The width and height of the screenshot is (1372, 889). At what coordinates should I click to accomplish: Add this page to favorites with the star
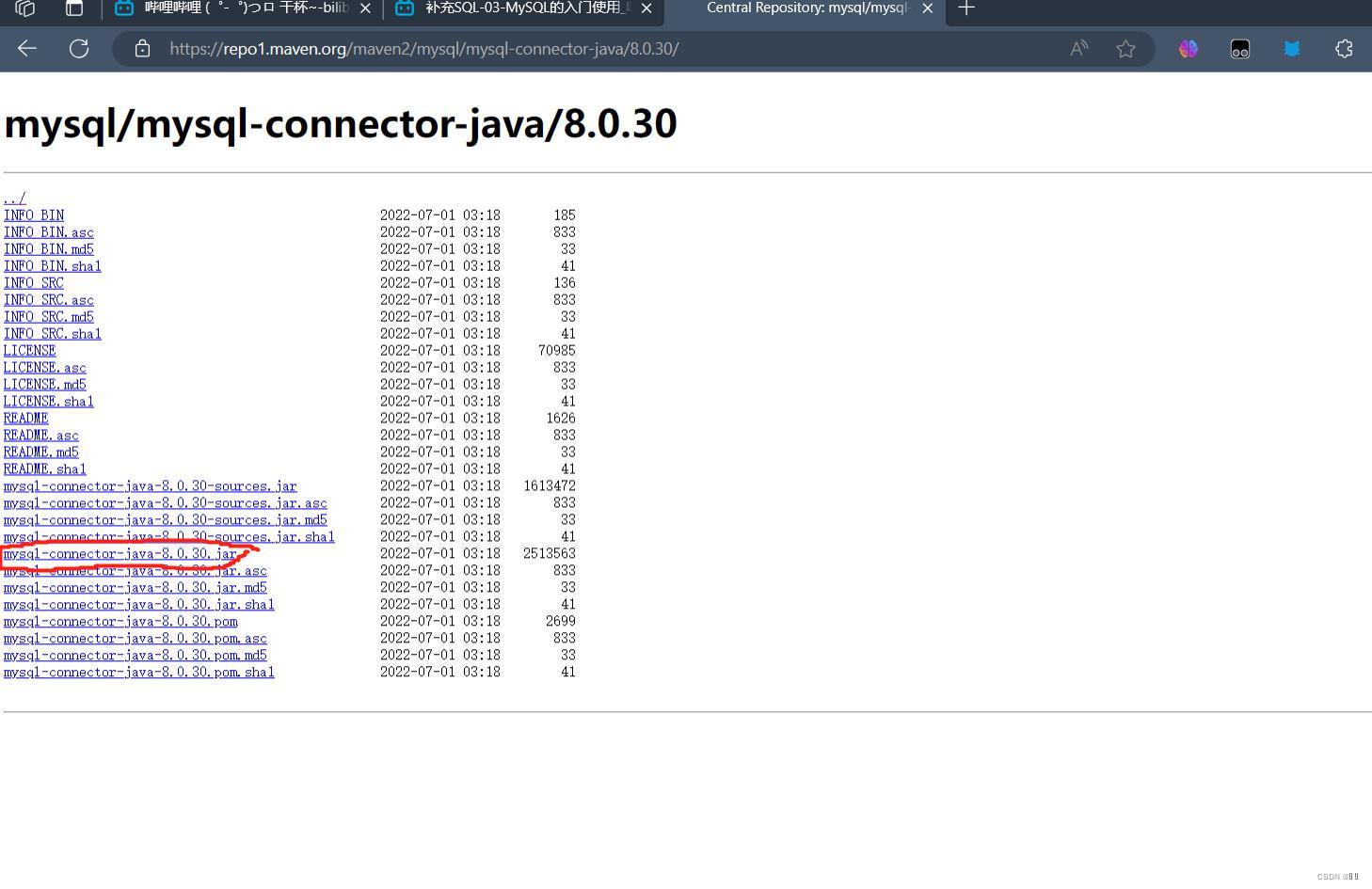(x=1125, y=49)
